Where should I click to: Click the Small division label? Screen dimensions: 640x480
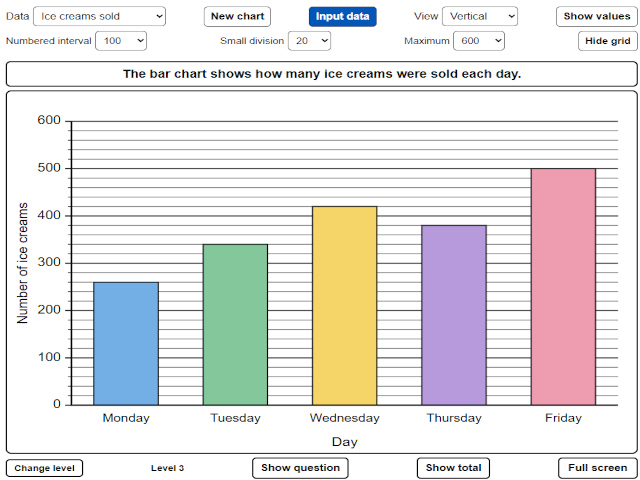252,41
